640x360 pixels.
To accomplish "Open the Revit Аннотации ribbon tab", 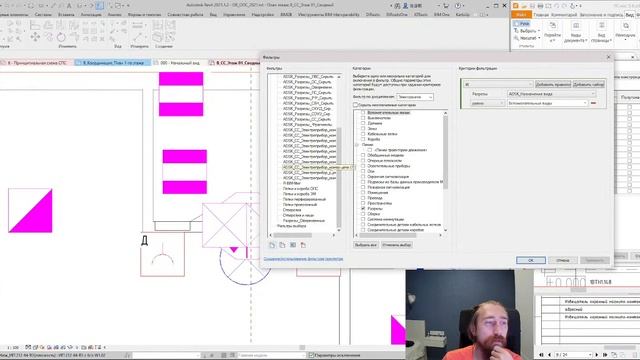I will click(91, 15).
